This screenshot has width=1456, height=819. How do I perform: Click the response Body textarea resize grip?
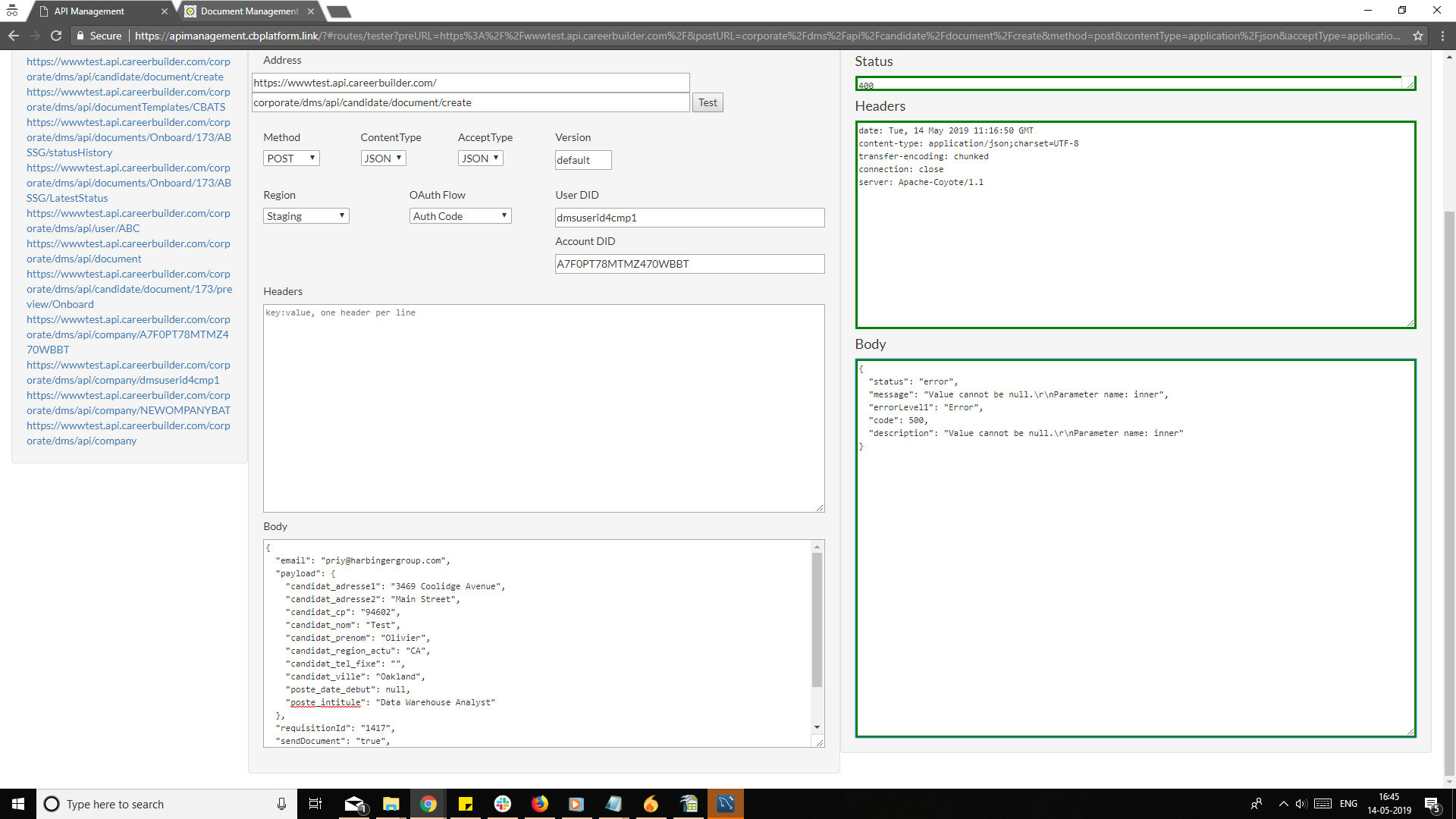tap(1410, 732)
